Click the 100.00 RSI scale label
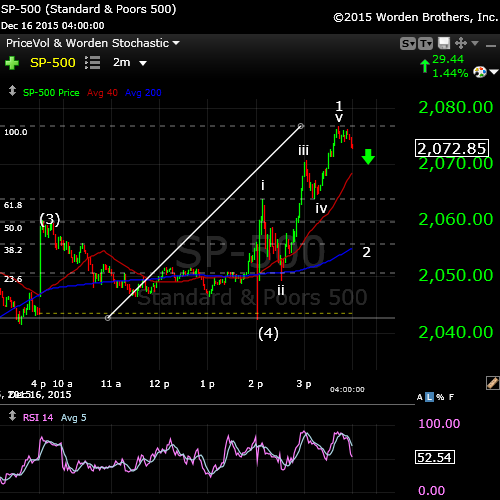This screenshot has width=500, height=500. (439, 424)
